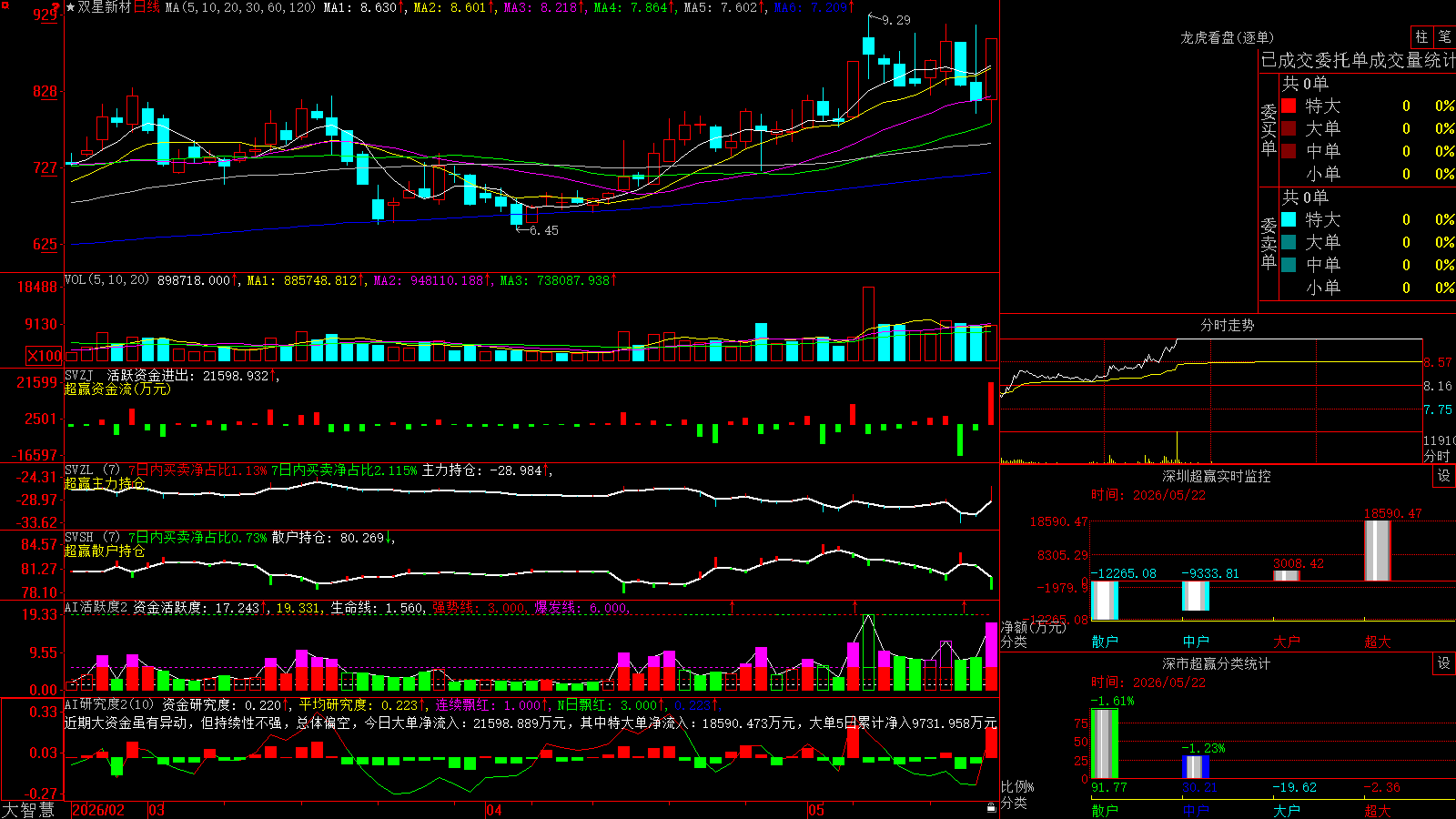Click the 净额(万元) axis label

[x=1033, y=627]
